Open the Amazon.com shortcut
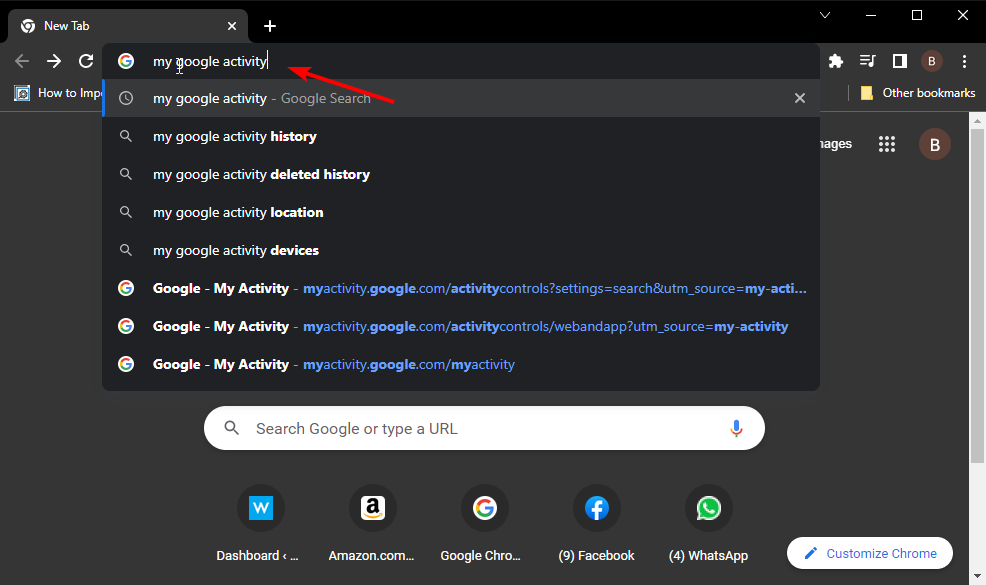986x585 pixels. (x=373, y=508)
